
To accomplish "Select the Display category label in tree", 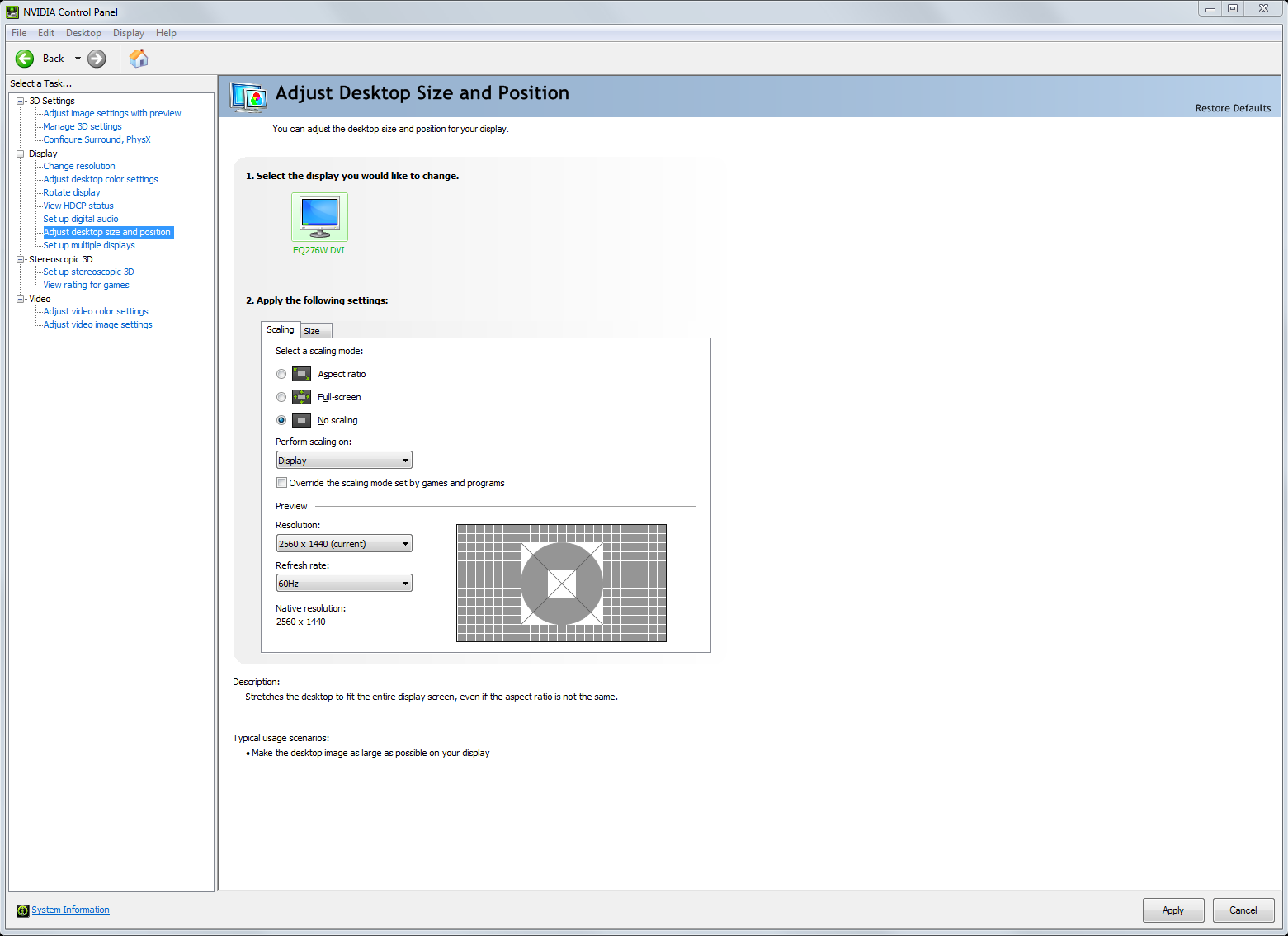I will [x=43, y=154].
